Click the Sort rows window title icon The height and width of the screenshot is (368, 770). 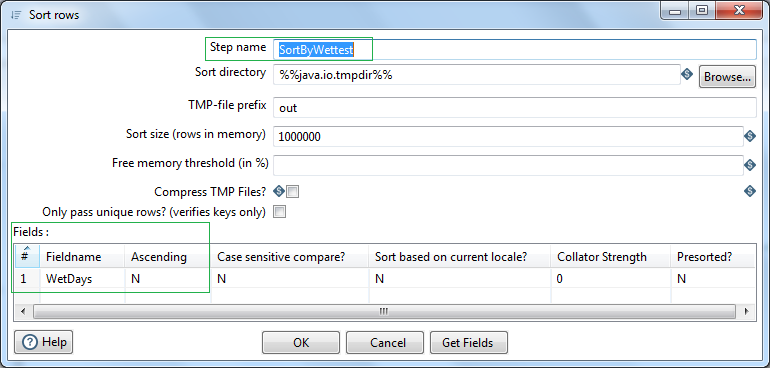click(x=15, y=14)
